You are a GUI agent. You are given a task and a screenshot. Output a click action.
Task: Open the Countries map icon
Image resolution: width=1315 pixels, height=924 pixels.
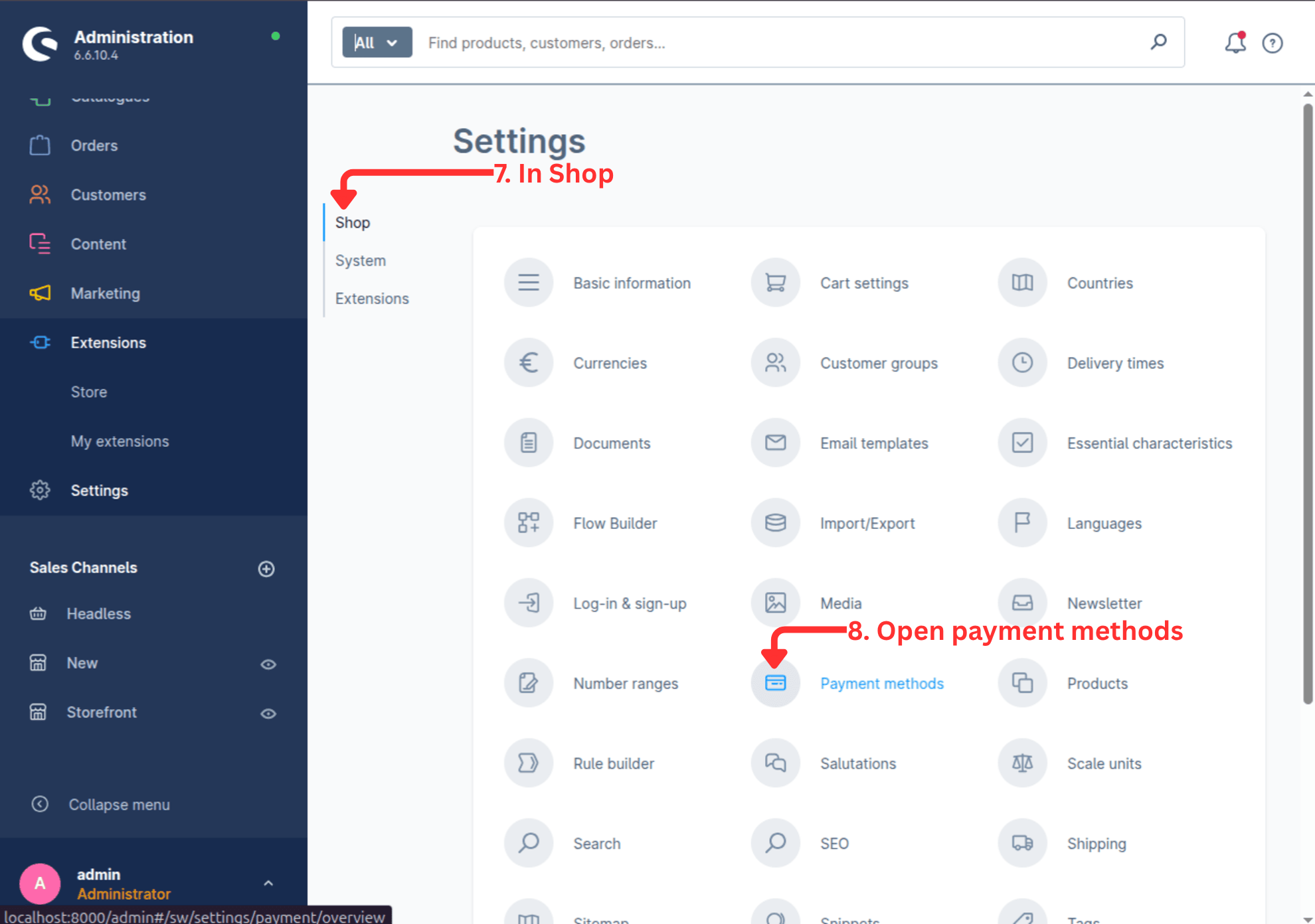pos(1022,283)
